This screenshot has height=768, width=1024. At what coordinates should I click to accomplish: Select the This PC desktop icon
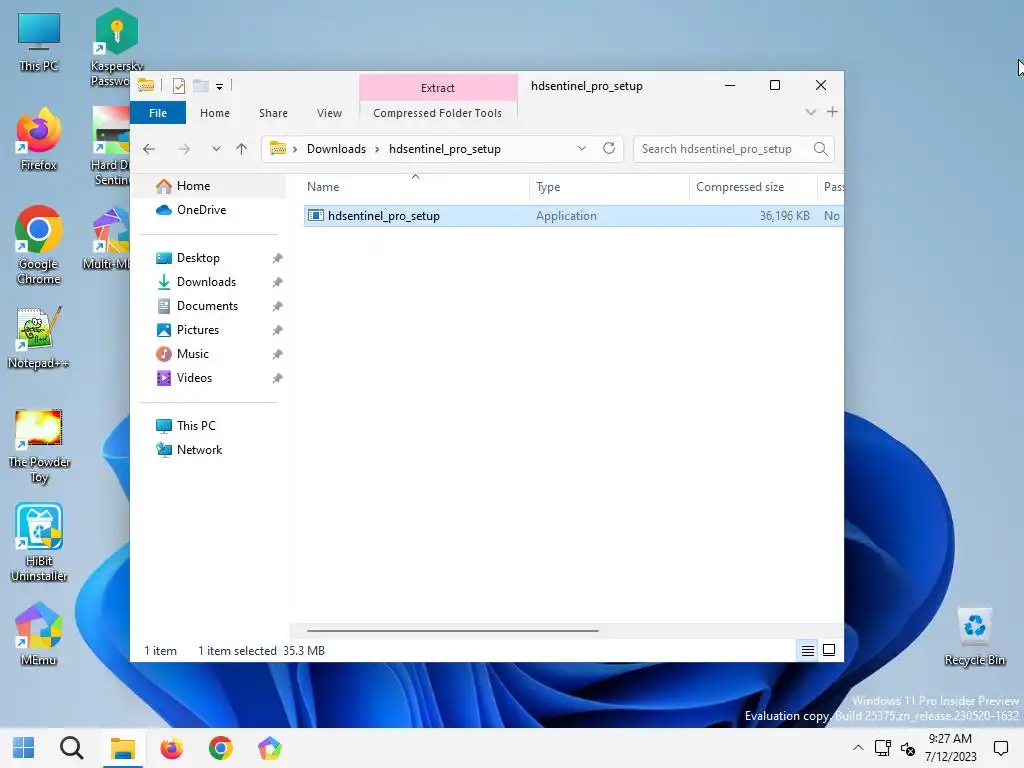click(x=39, y=42)
